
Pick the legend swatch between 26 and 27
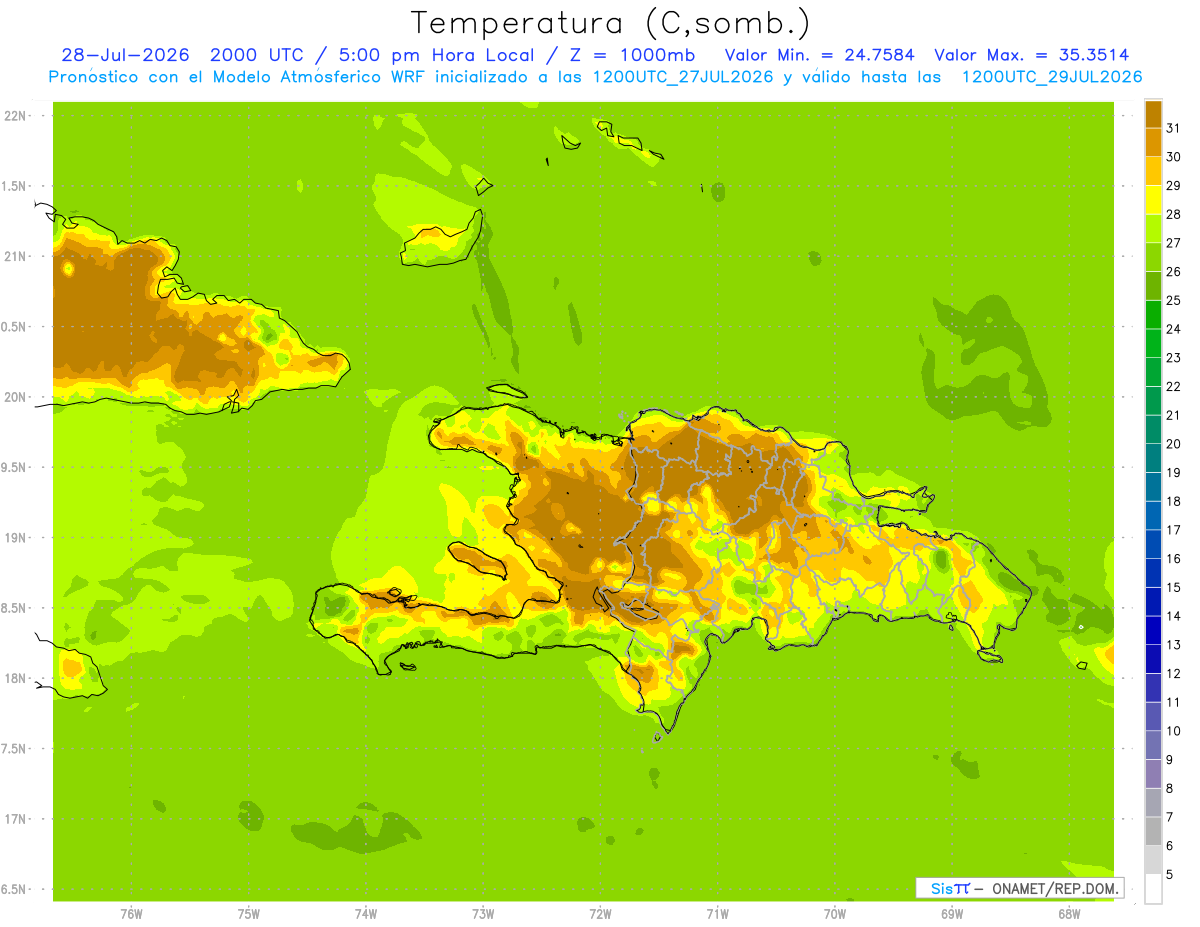1153,257
